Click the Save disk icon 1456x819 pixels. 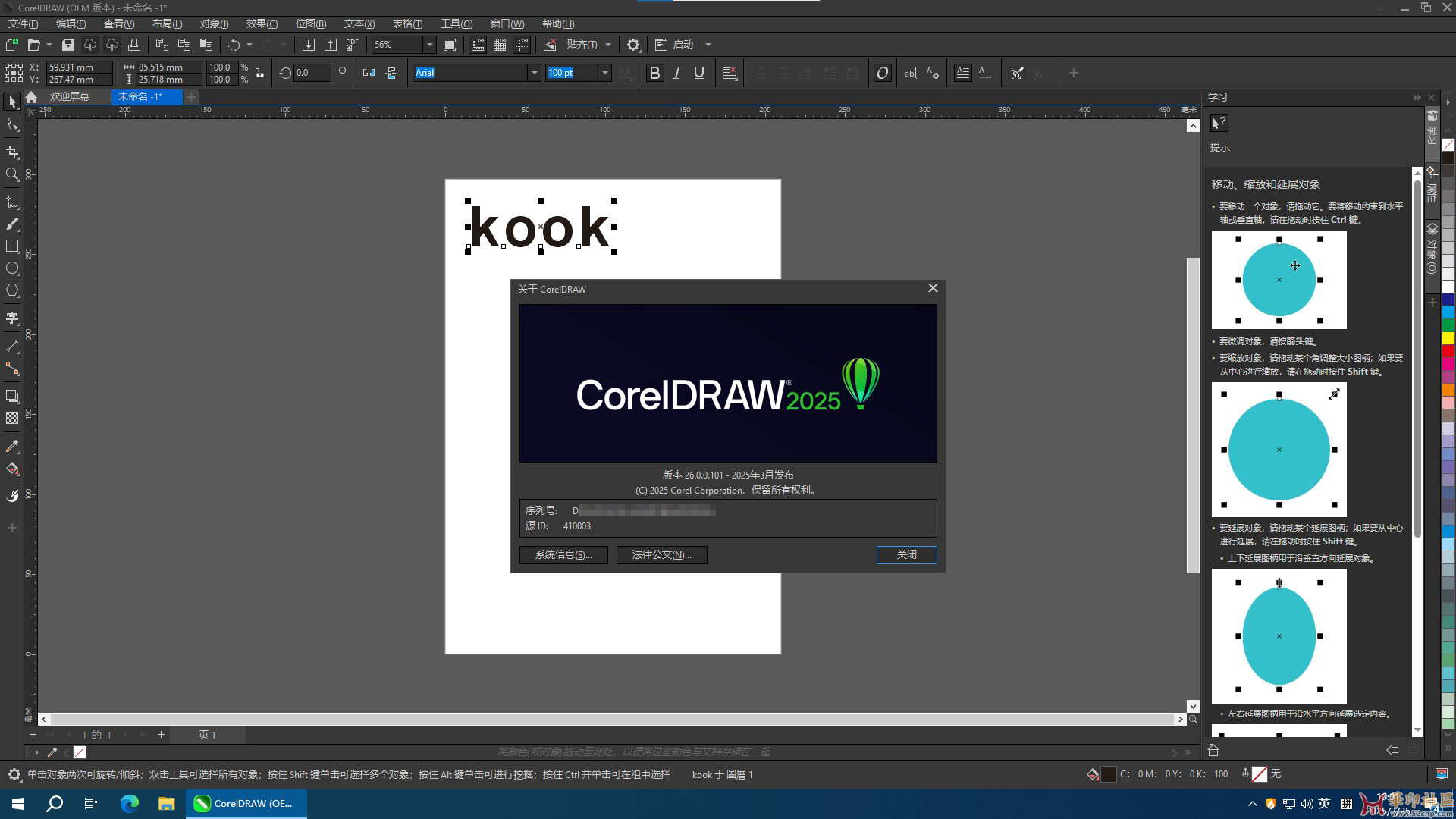point(68,45)
